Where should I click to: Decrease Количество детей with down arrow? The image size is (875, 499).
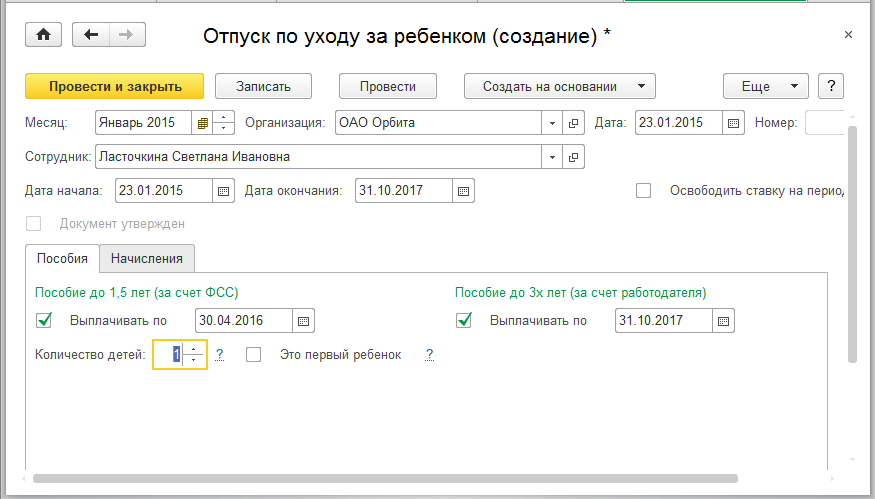click(x=194, y=360)
